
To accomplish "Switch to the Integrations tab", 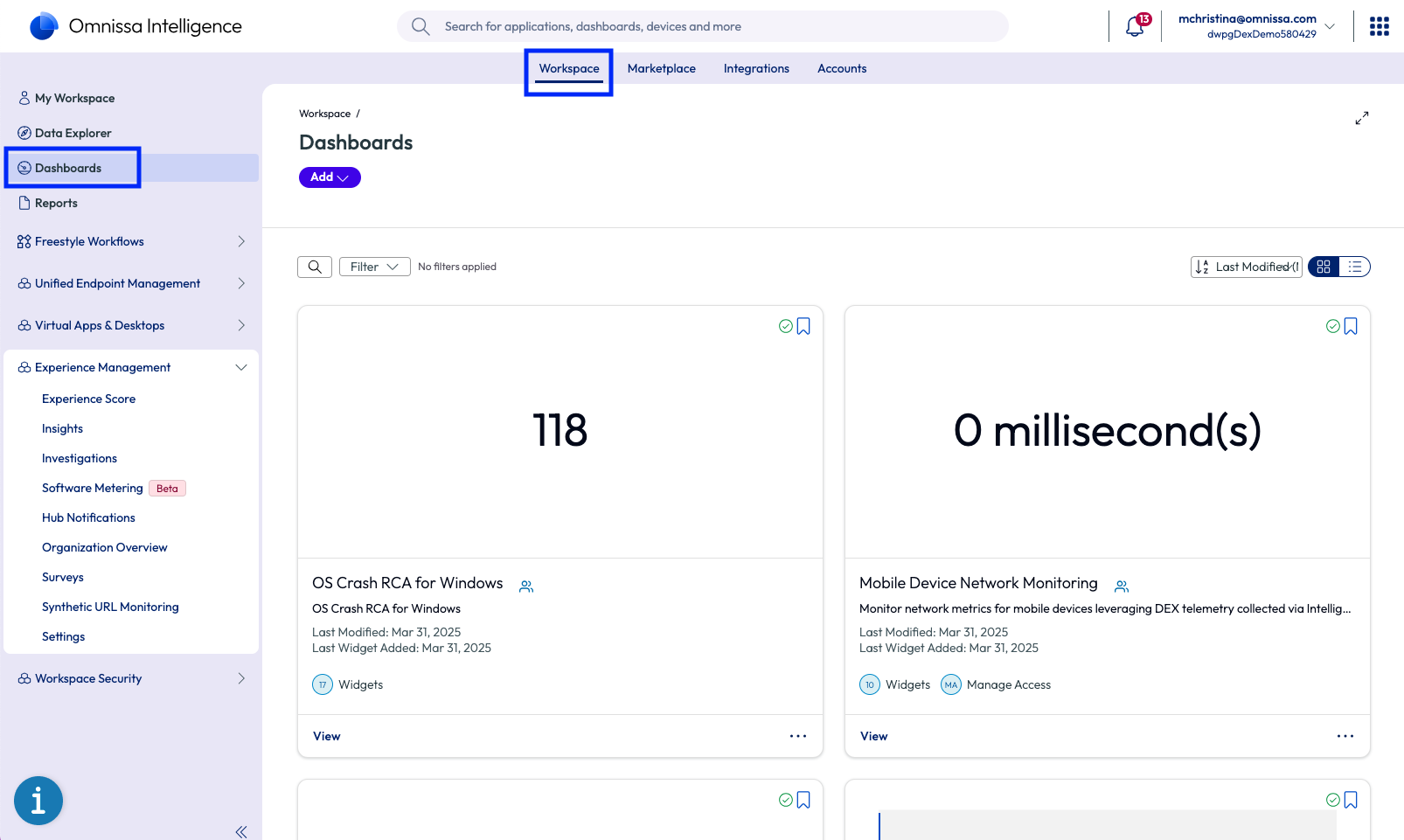I will click(756, 68).
